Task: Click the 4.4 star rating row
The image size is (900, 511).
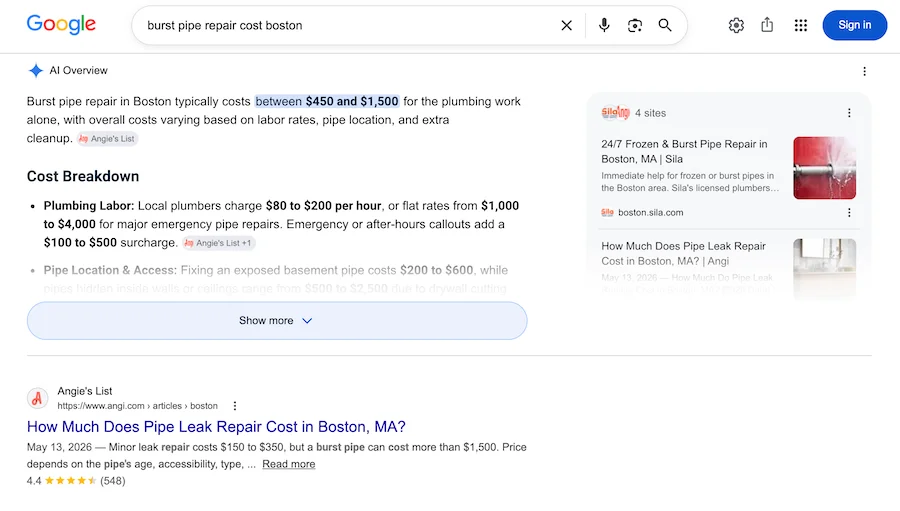Action: [76, 481]
